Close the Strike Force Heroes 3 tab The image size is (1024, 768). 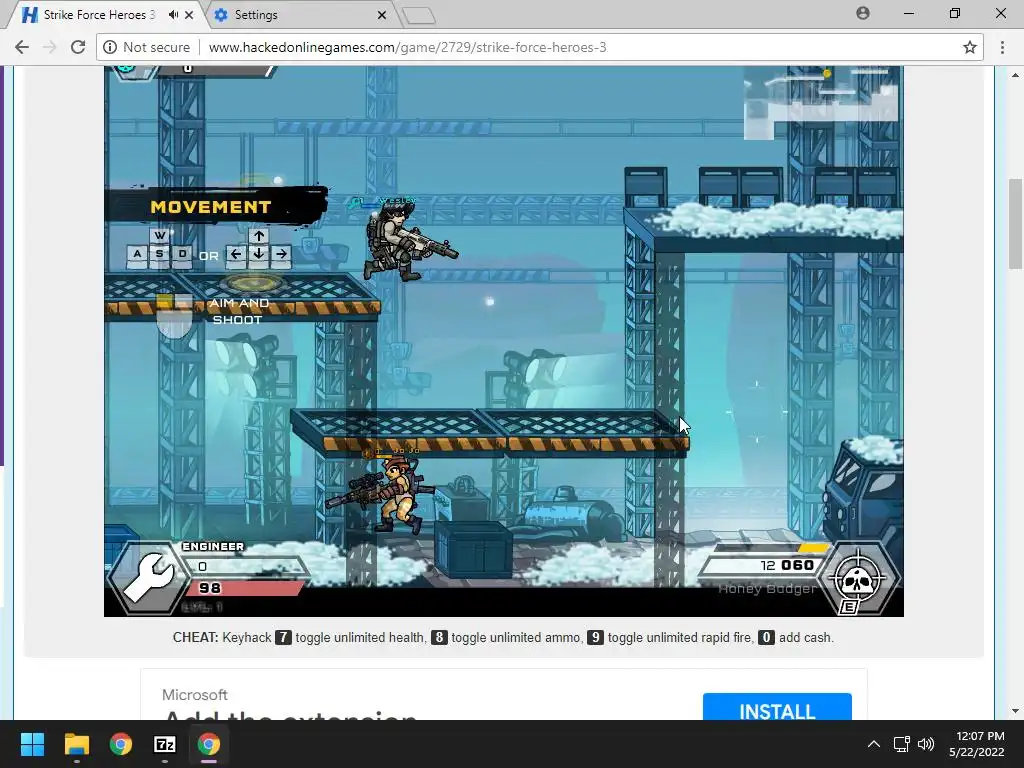pos(189,14)
